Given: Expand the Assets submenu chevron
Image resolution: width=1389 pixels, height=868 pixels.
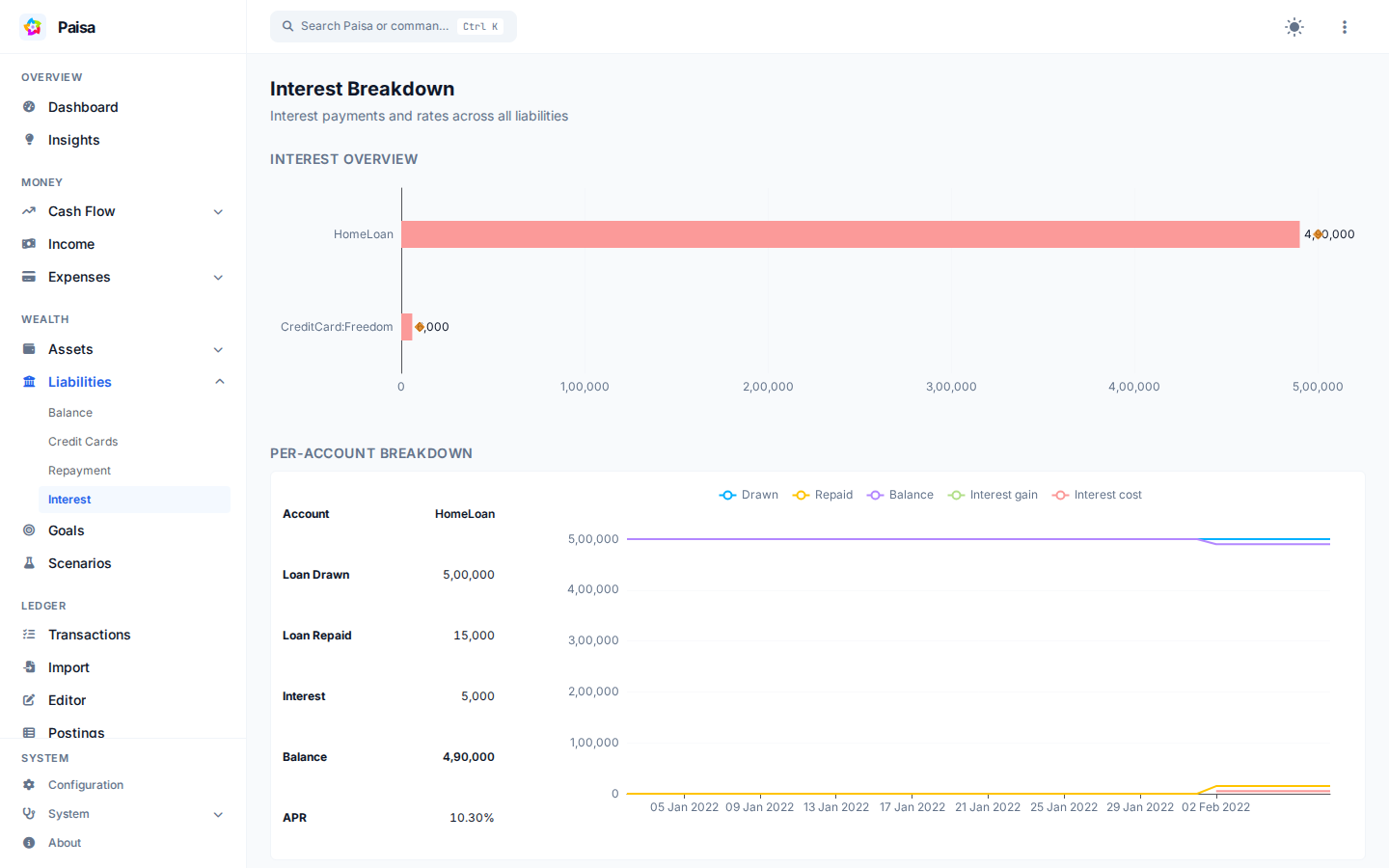Looking at the screenshot, I should point(218,350).
